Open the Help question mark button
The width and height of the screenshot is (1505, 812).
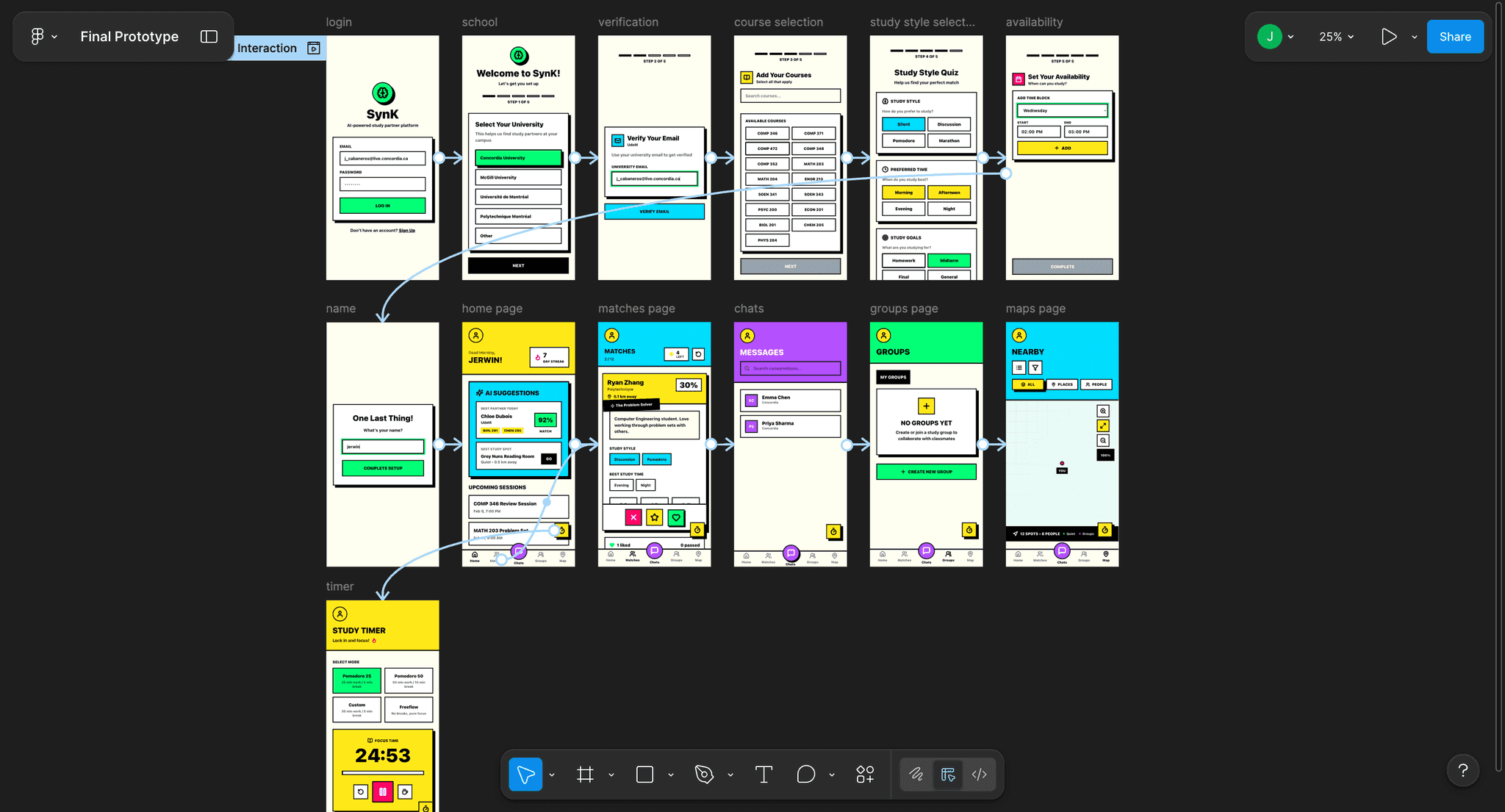pyautogui.click(x=1462, y=770)
